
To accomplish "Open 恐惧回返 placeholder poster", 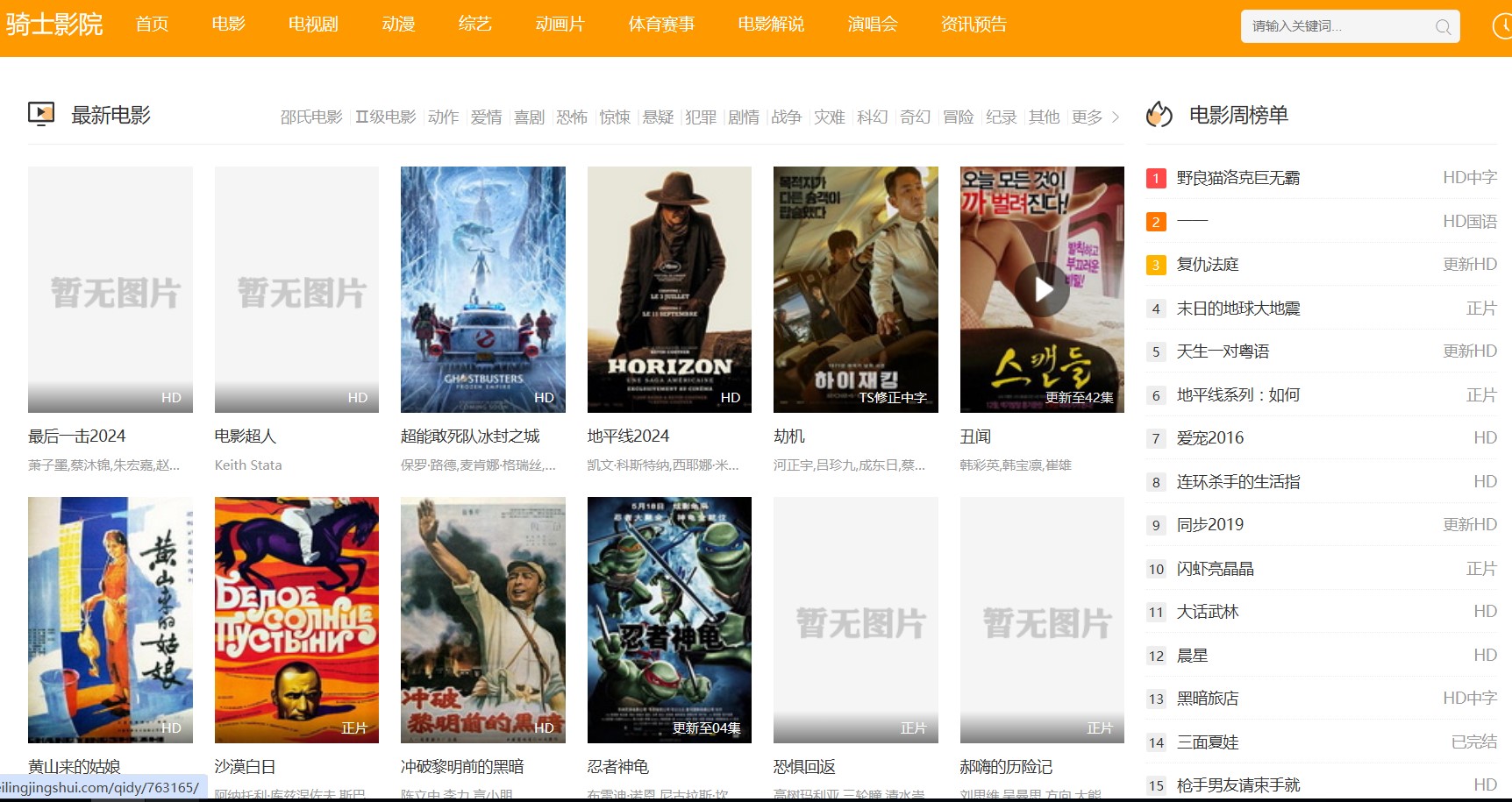I will (x=856, y=620).
